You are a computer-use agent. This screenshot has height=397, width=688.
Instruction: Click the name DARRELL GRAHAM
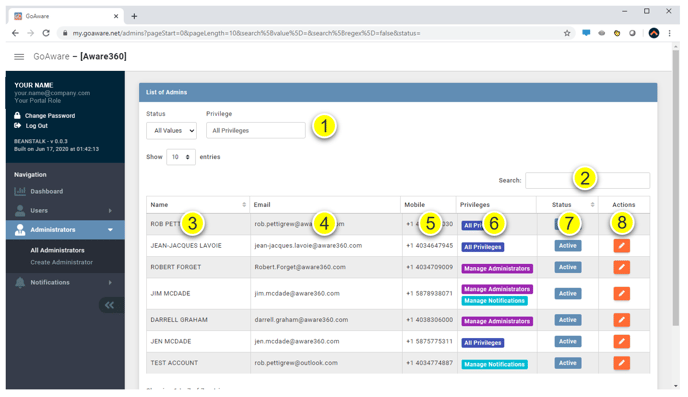click(179, 320)
